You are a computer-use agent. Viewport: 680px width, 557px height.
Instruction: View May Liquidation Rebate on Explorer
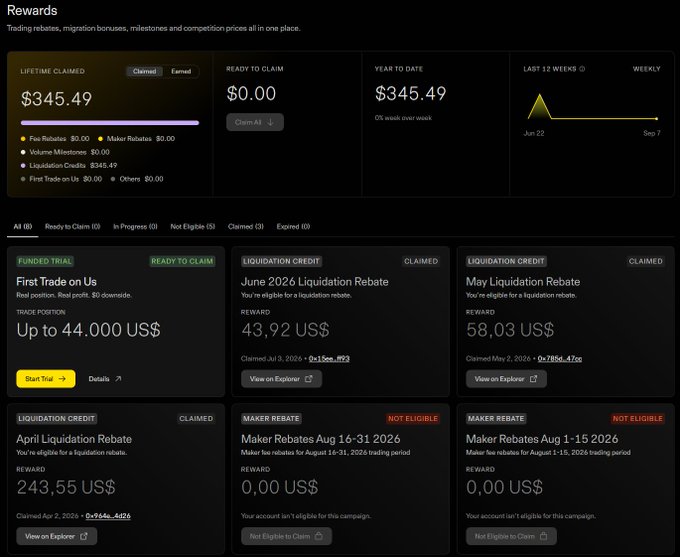tap(506, 379)
